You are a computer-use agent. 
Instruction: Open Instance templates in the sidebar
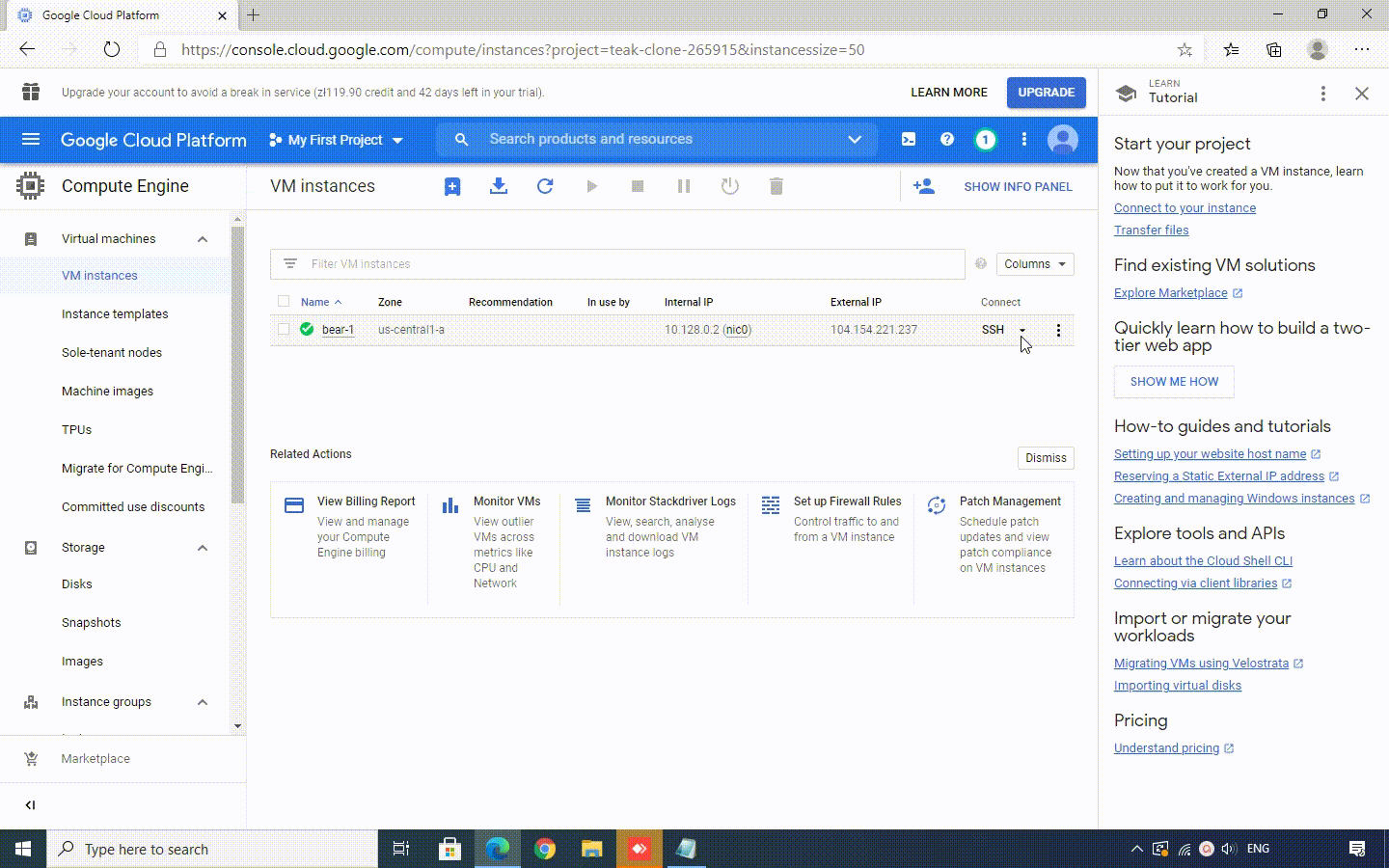tap(116, 314)
